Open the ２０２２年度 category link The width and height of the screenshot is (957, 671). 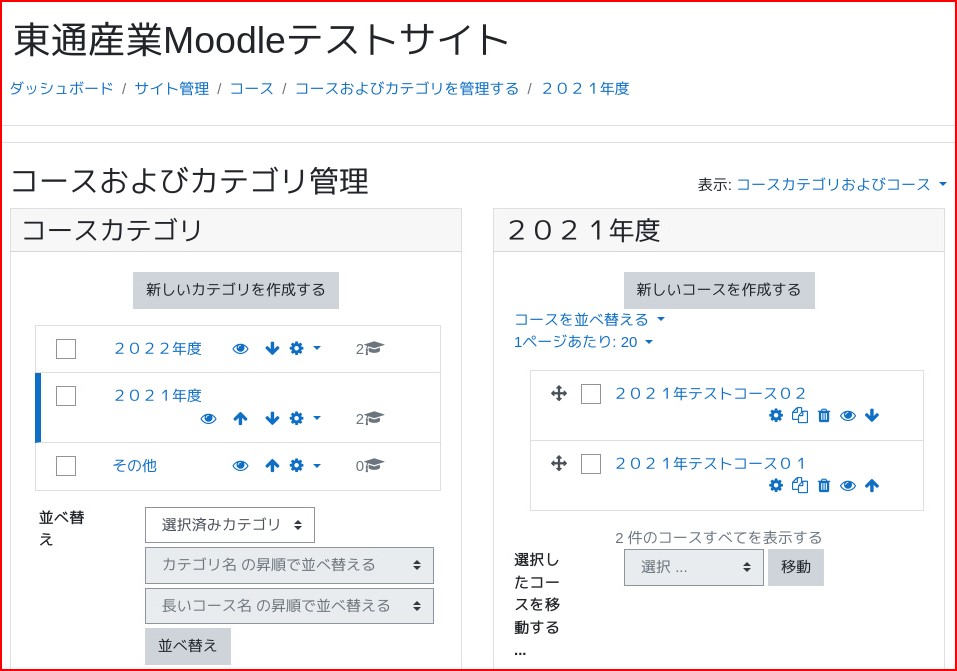tap(157, 349)
